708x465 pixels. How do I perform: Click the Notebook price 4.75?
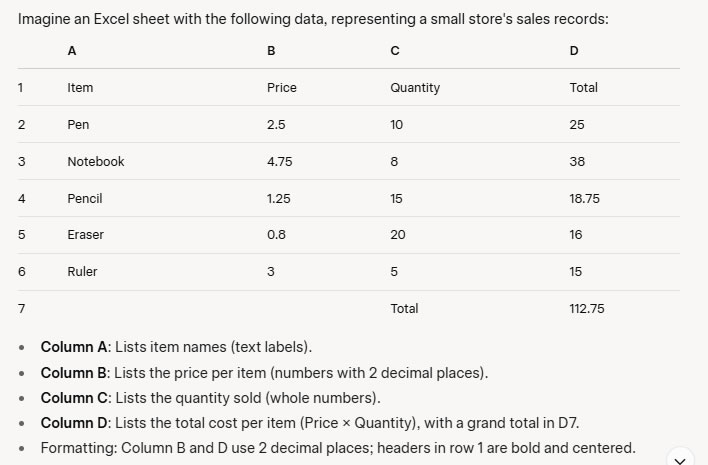(x=279, y=162)
